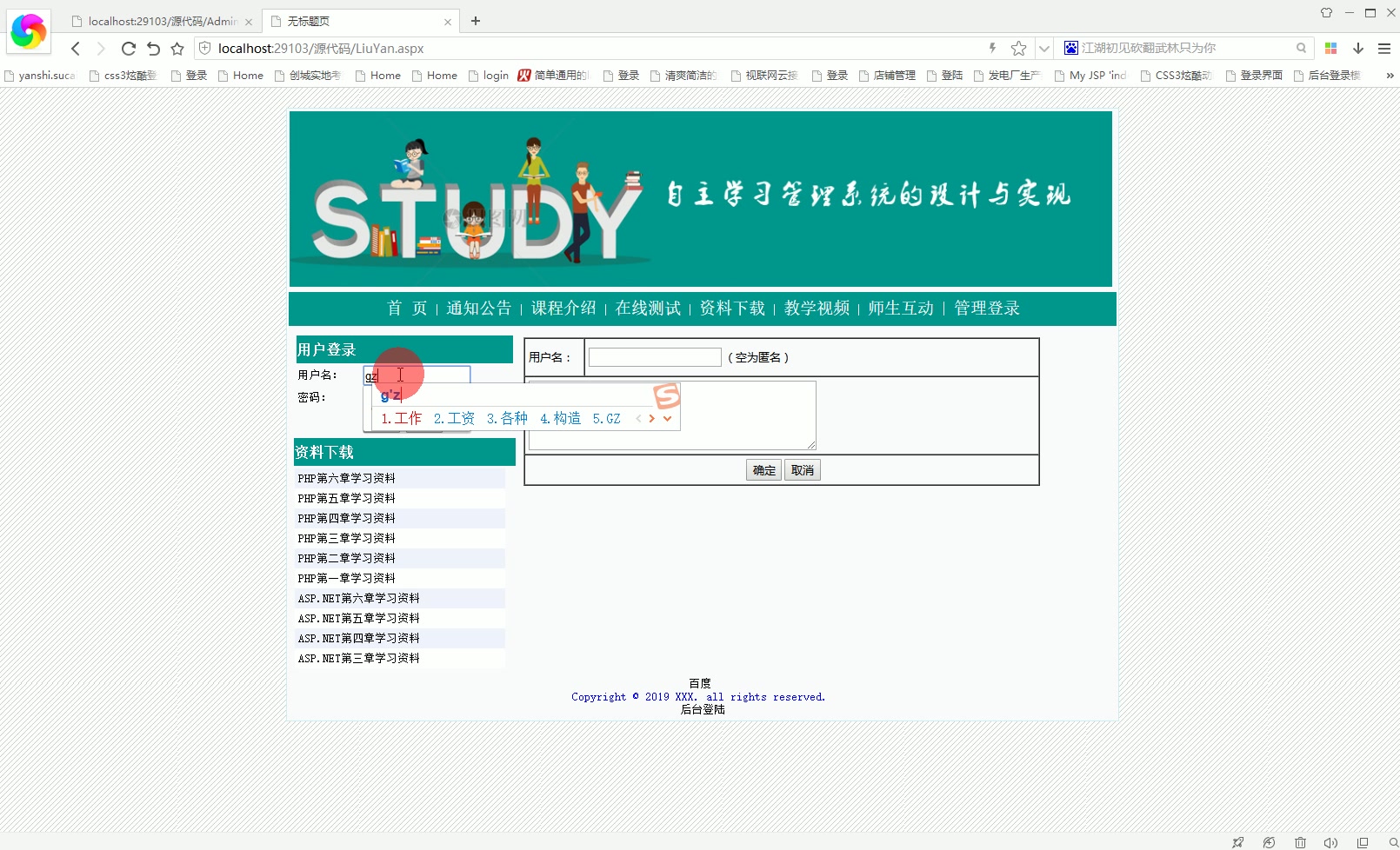This screenshot has width=1400, height=850.
Task: Open 课程介绍 in the navigation menu
Action: tap(563, 309)
